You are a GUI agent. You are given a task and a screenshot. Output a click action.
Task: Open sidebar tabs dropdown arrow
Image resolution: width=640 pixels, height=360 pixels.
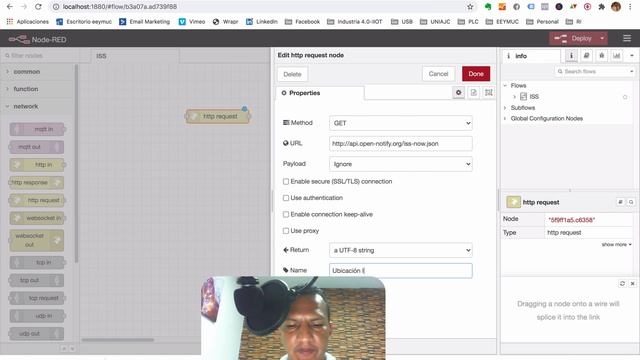pyautogui.click(x=632, y=56)
